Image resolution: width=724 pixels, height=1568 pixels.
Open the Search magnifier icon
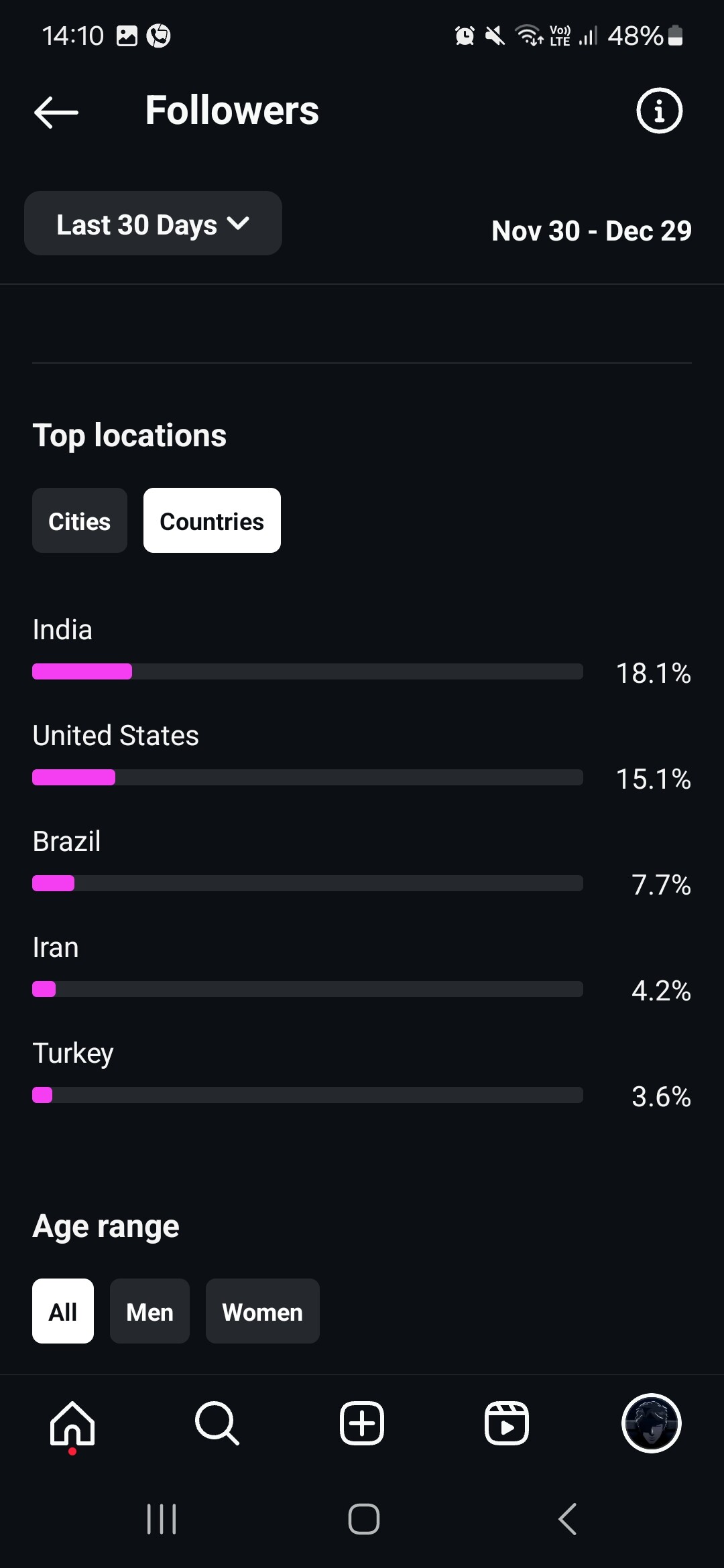pos(217,1423)
